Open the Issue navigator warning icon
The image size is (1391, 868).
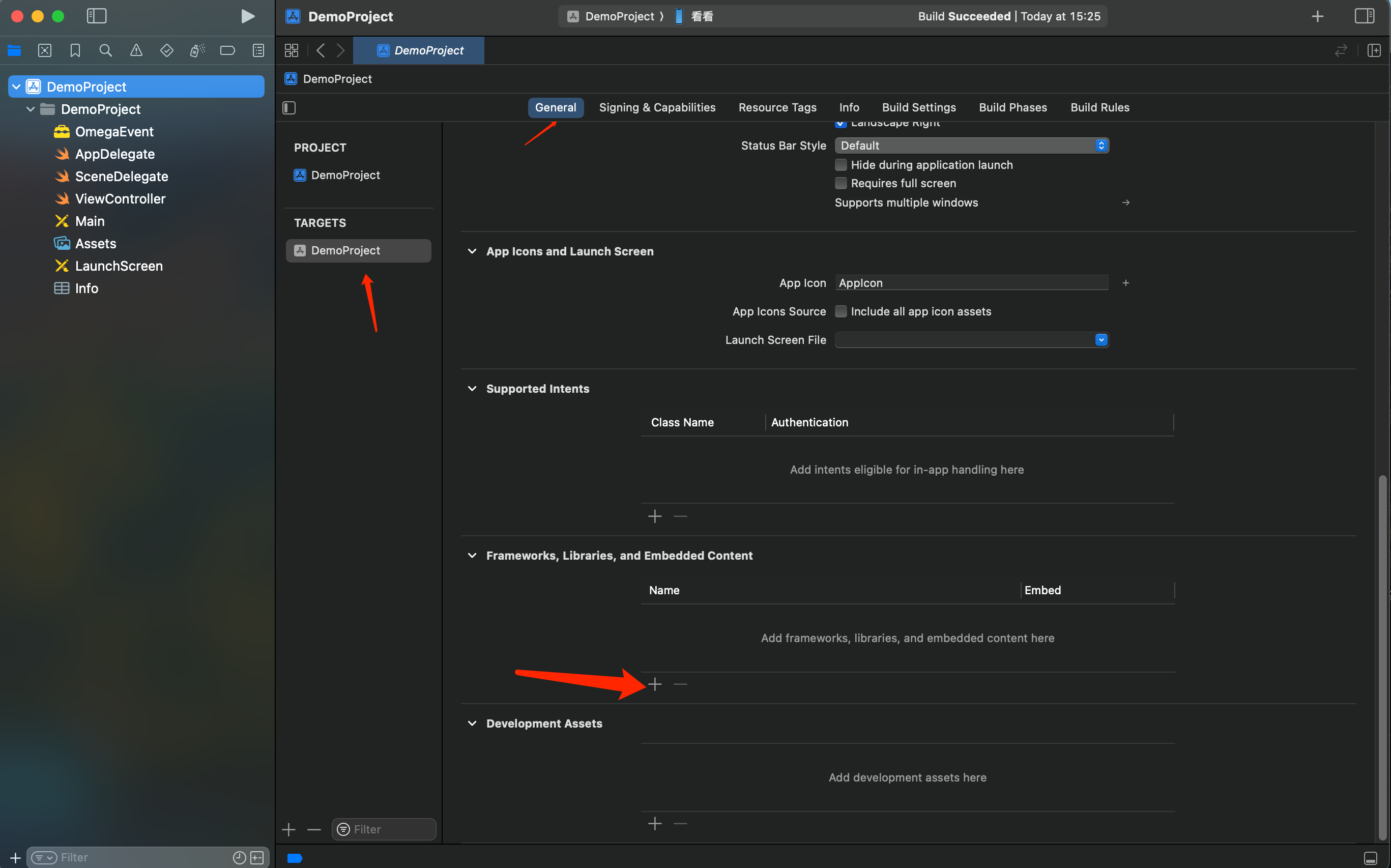136,50
